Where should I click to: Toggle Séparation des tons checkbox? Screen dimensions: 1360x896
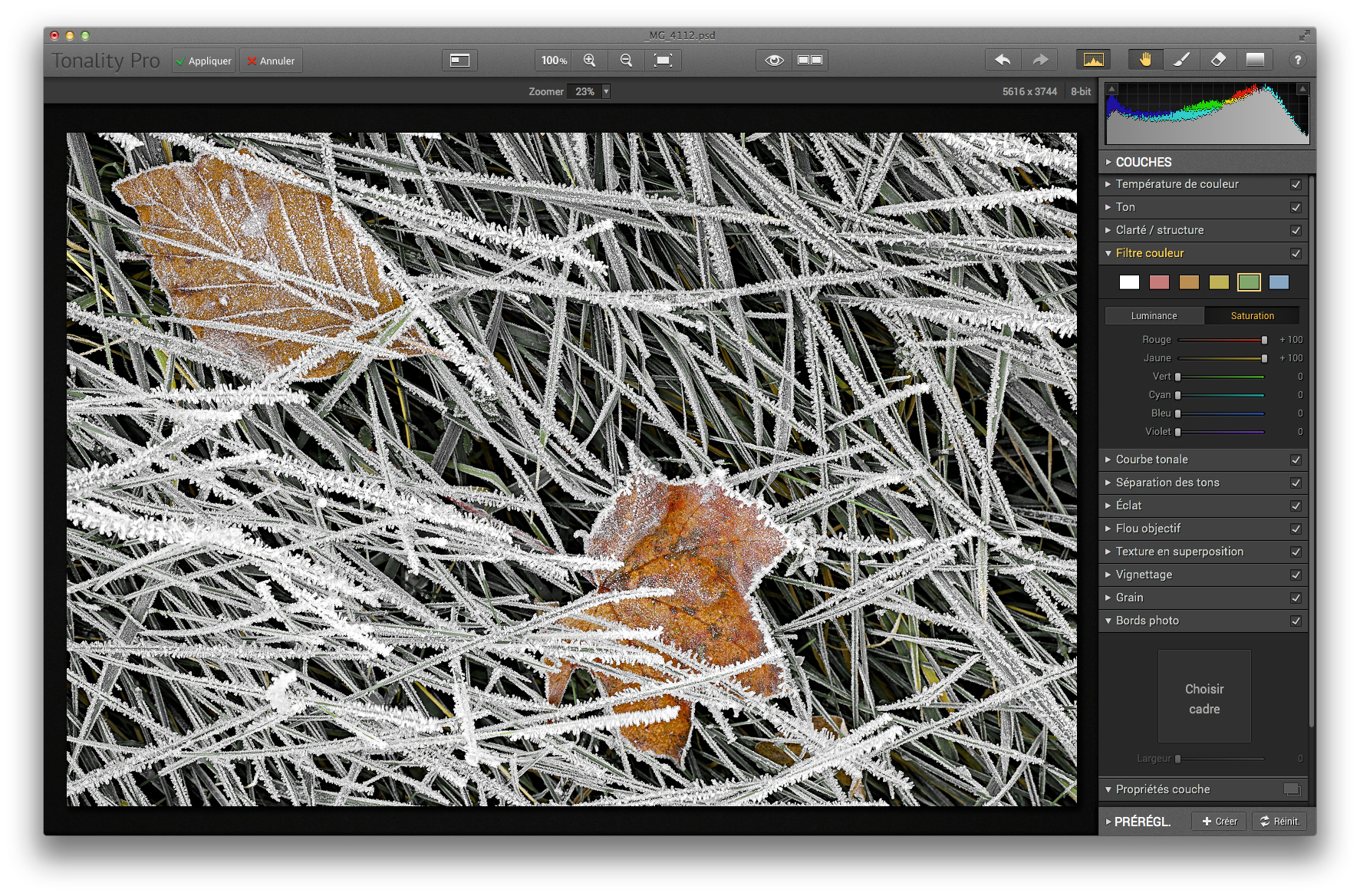1296,483
